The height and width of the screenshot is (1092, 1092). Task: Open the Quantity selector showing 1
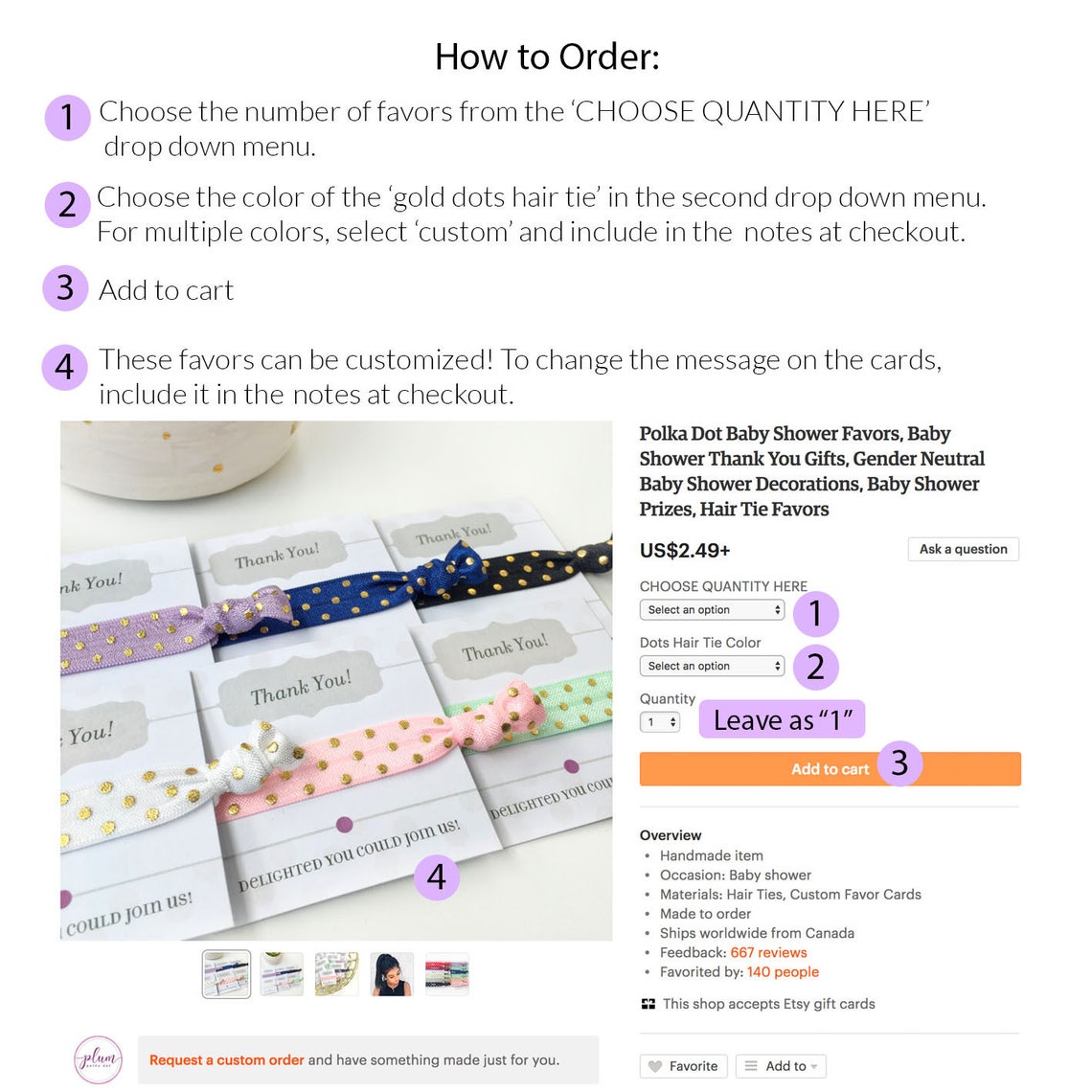[x=660, y=722]
